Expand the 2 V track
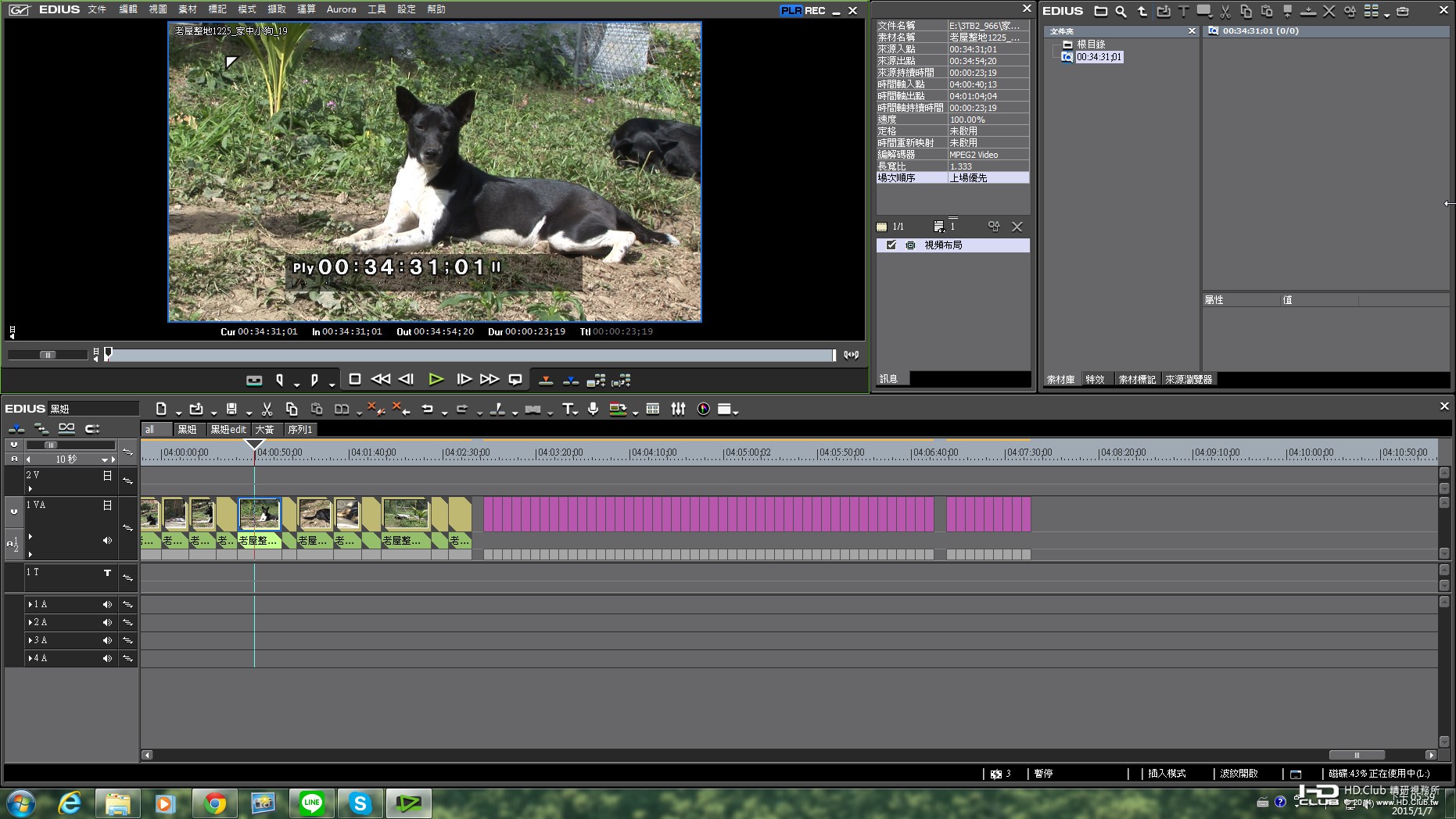 pyautogui.click(x=30, y=488)
